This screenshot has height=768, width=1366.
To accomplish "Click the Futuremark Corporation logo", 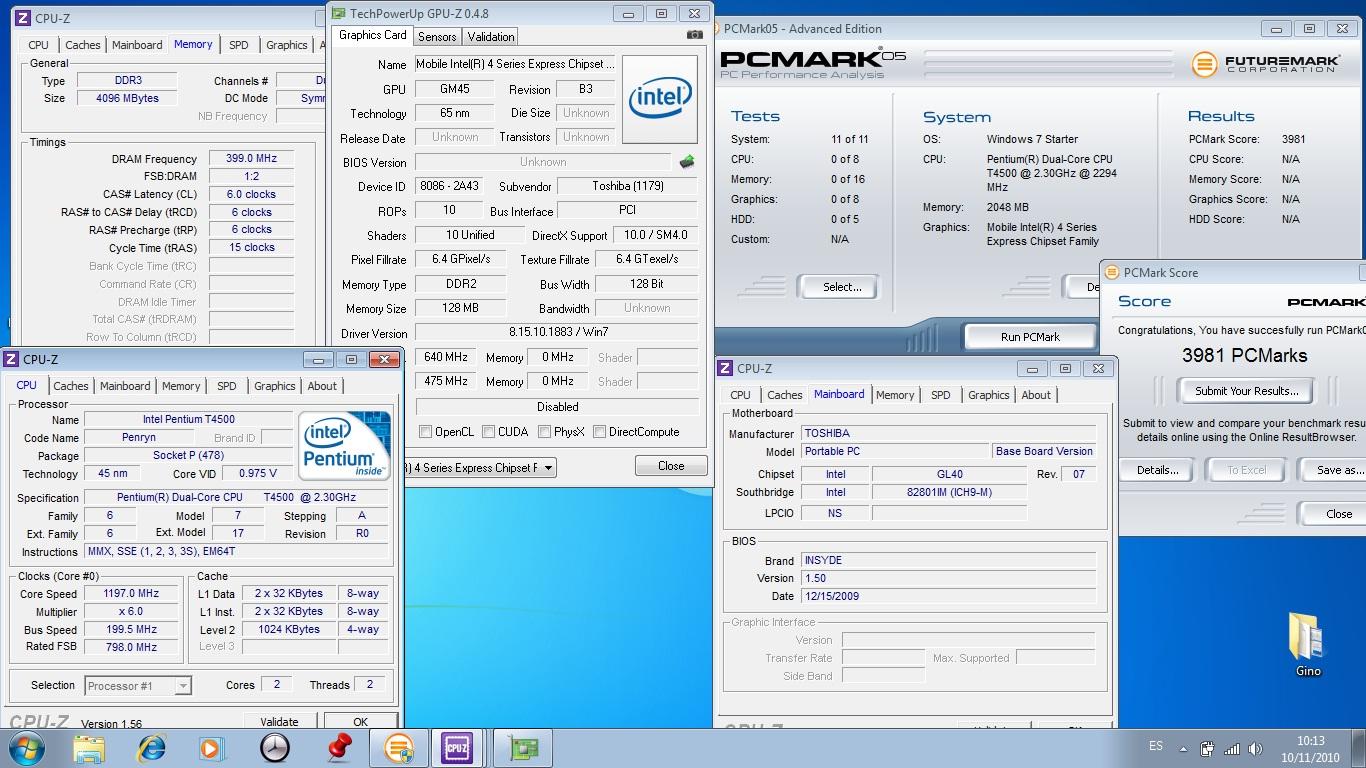I will coord(1266,64).
